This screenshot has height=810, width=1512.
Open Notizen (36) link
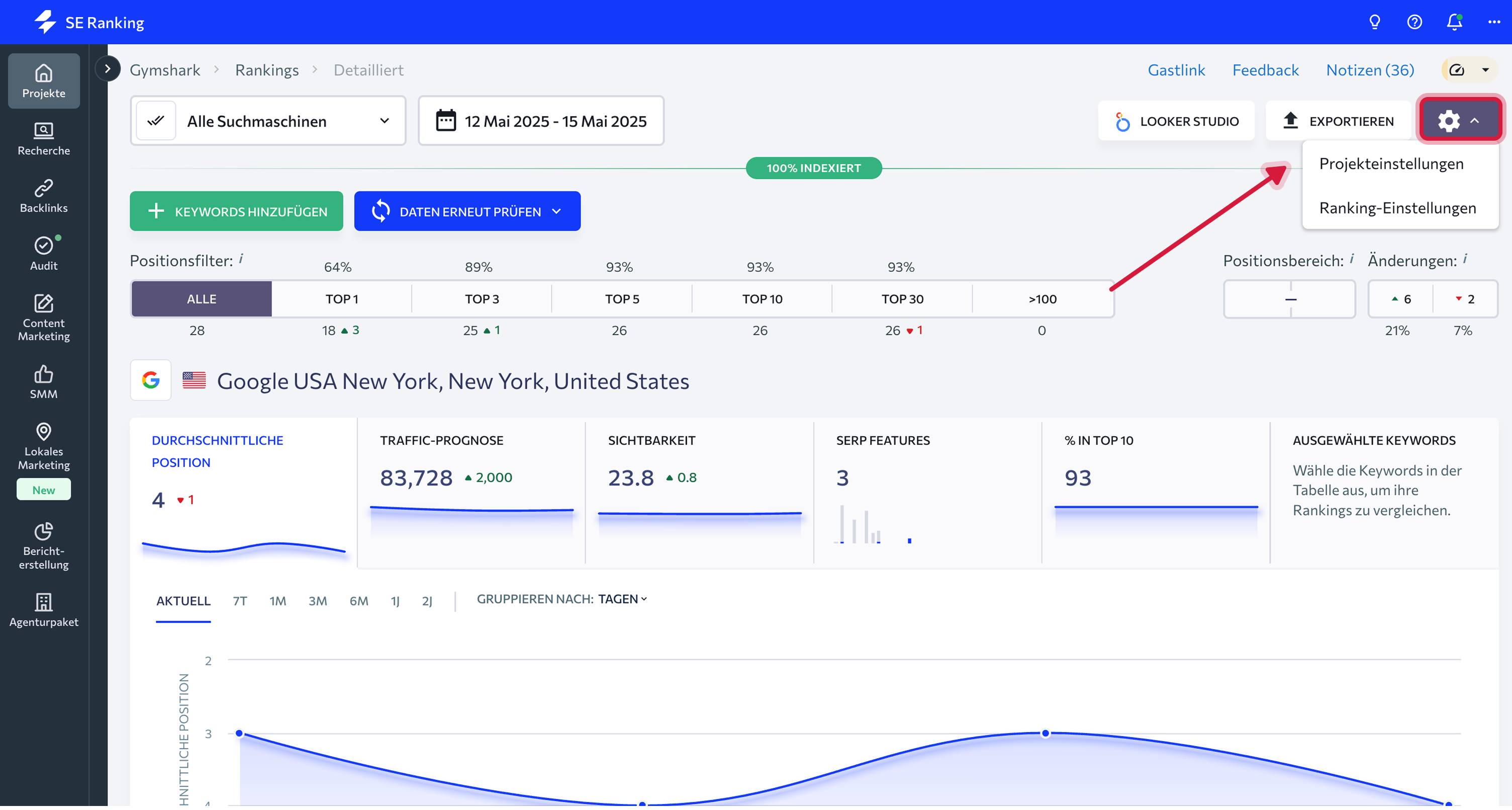tap(1370, 70)
